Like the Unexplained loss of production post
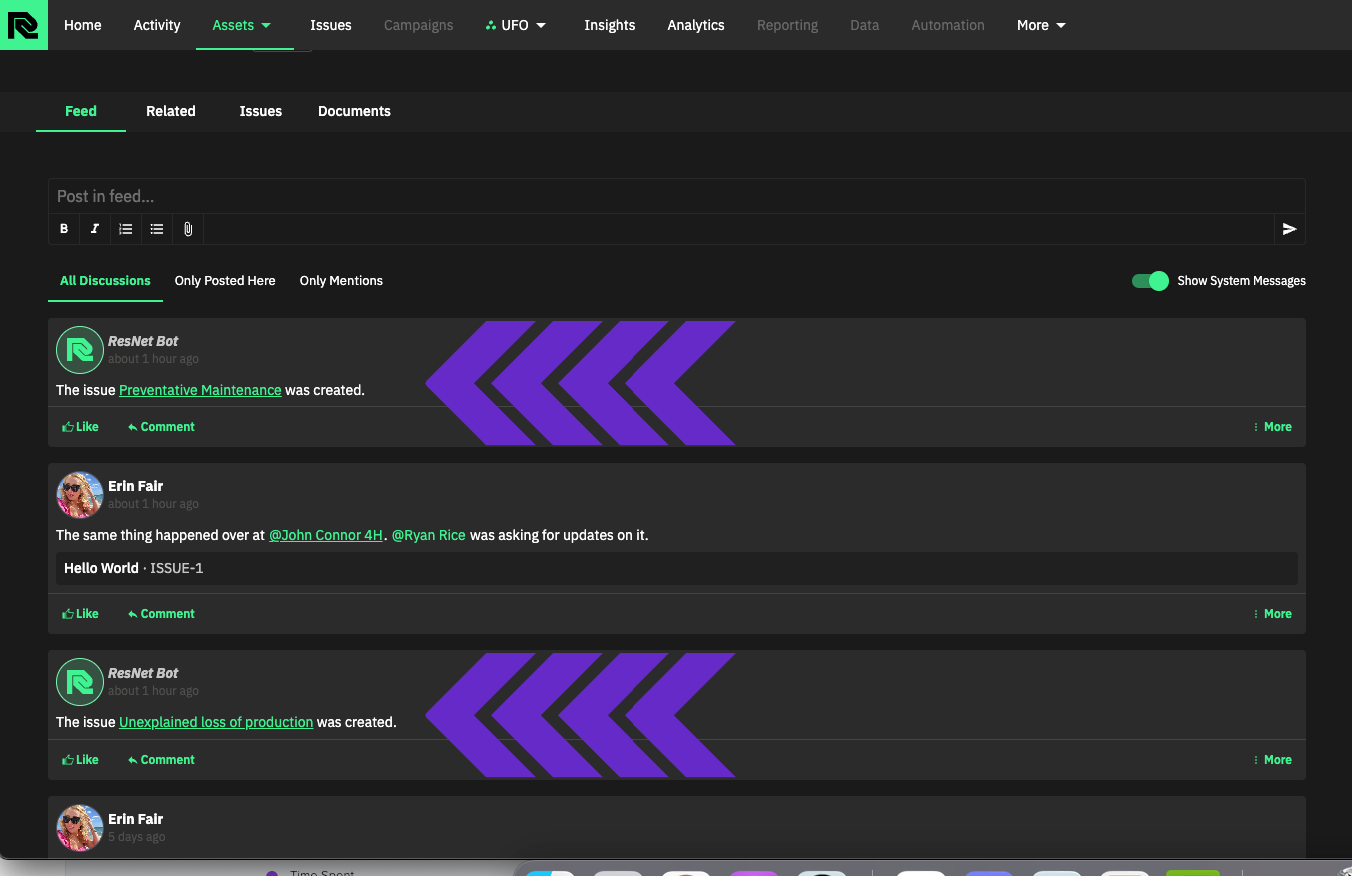 tap(80, 760)
